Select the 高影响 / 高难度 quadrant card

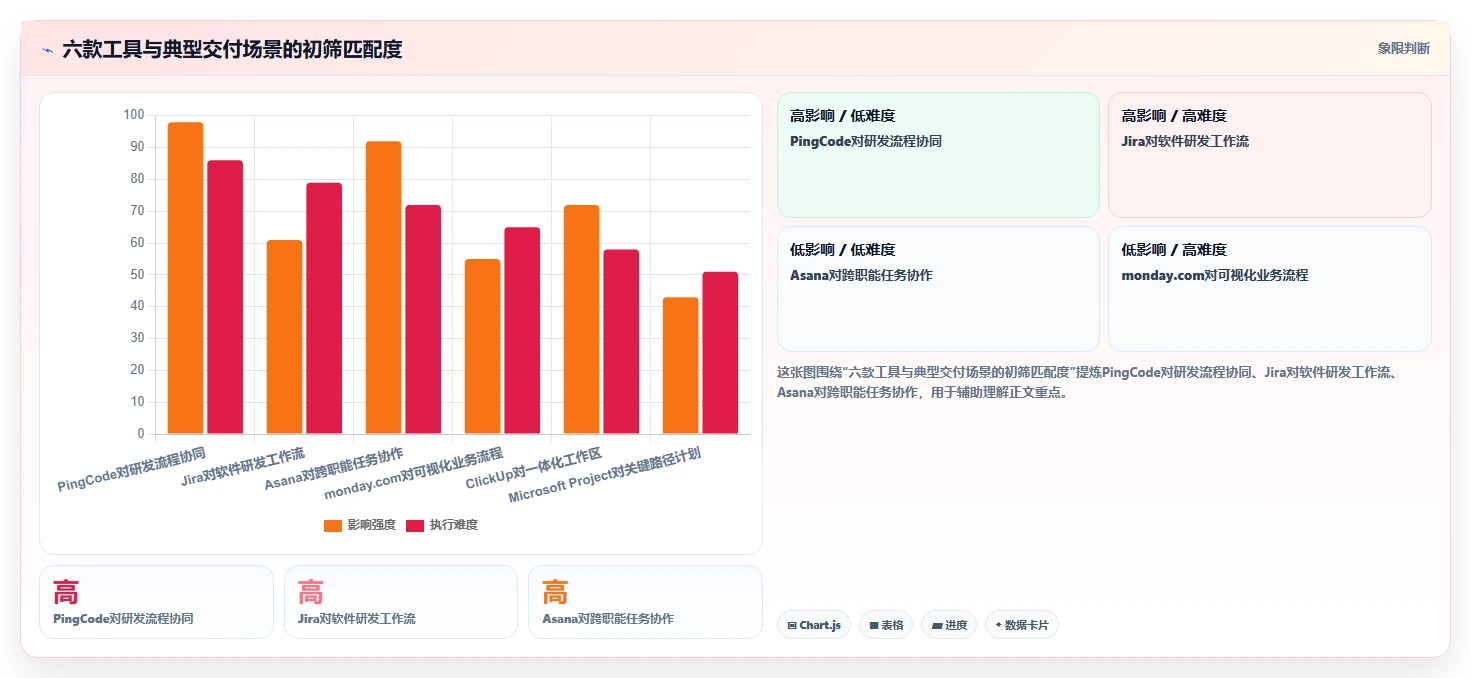click(x=1270, y=155)
